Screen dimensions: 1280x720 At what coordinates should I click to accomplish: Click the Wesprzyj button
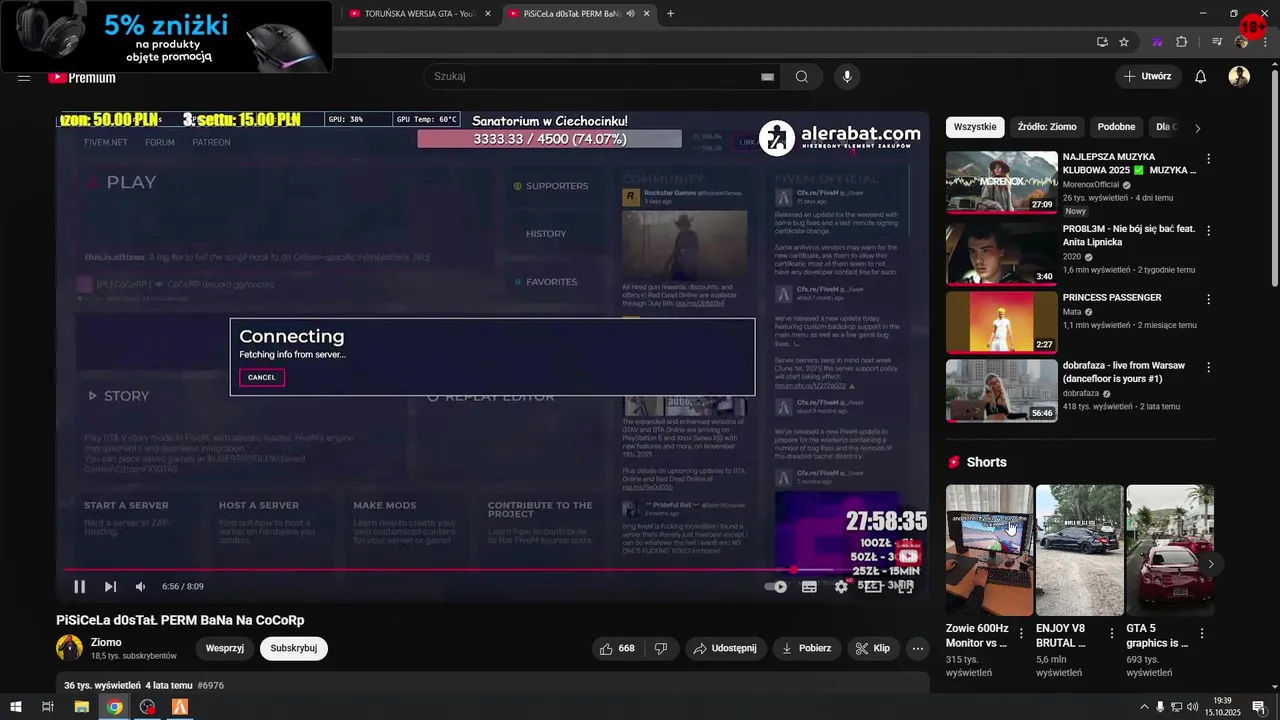[x=225, y=648]
